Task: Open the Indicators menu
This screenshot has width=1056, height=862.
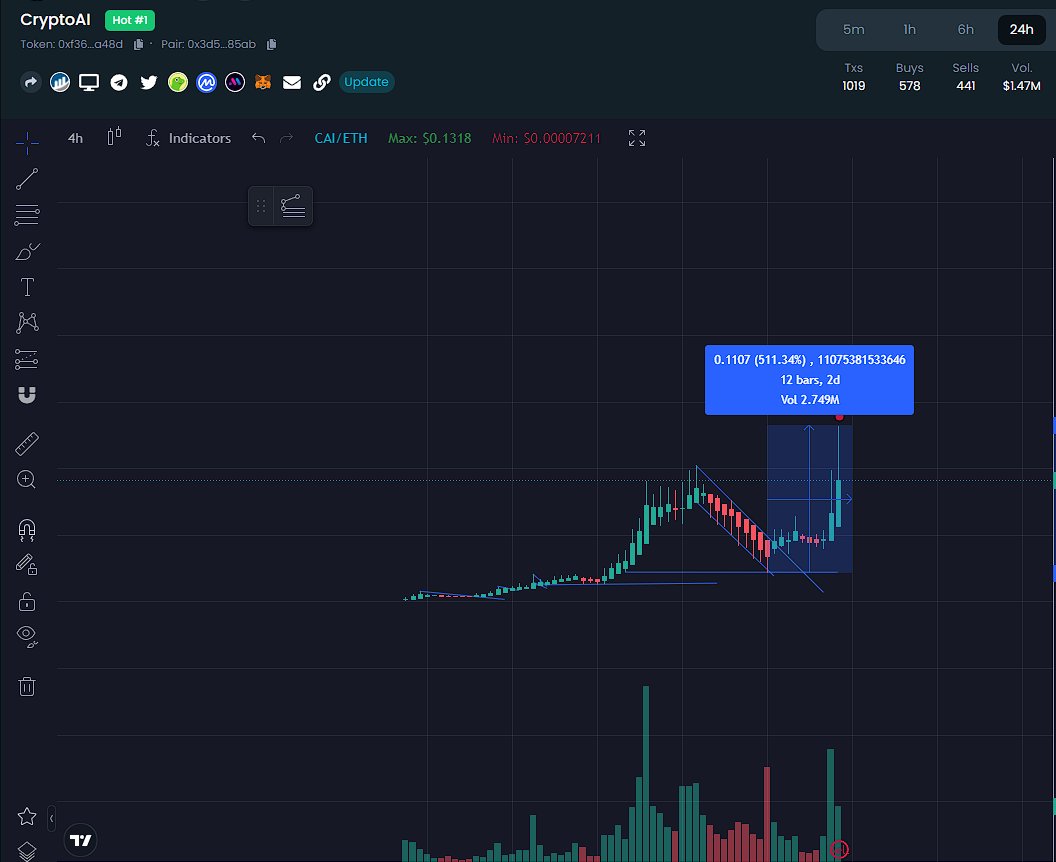Action: pos(189,138)
